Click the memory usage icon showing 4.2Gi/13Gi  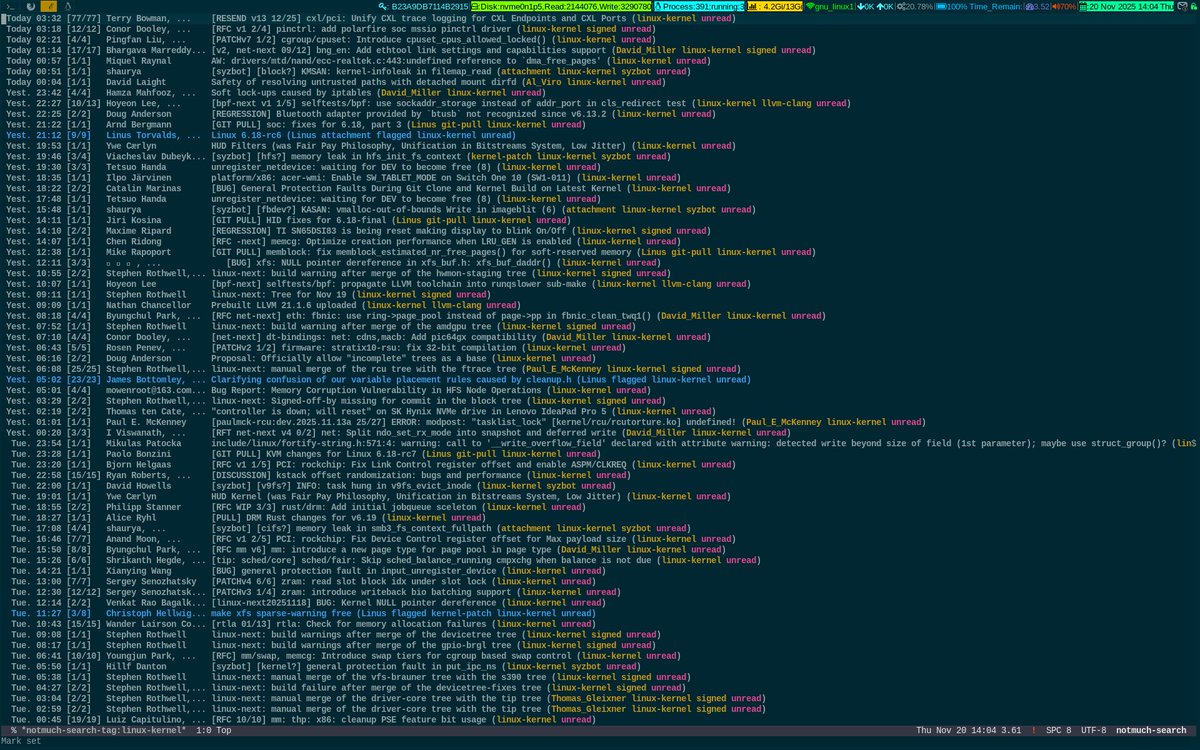pyautogui.click(x=755, y=5)
